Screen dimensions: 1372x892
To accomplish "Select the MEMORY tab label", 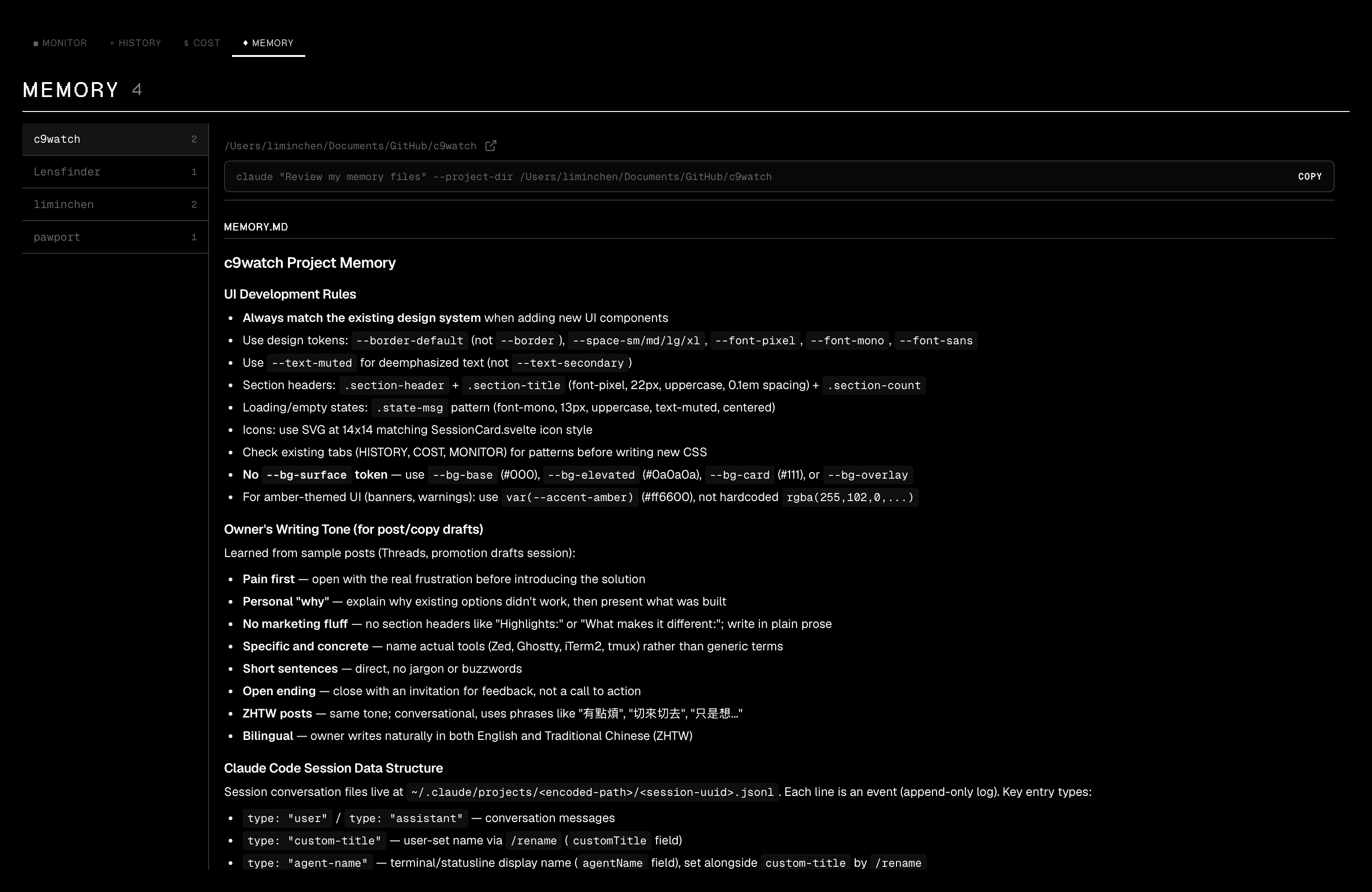I will pyautogui.click(x=273, y=43).
